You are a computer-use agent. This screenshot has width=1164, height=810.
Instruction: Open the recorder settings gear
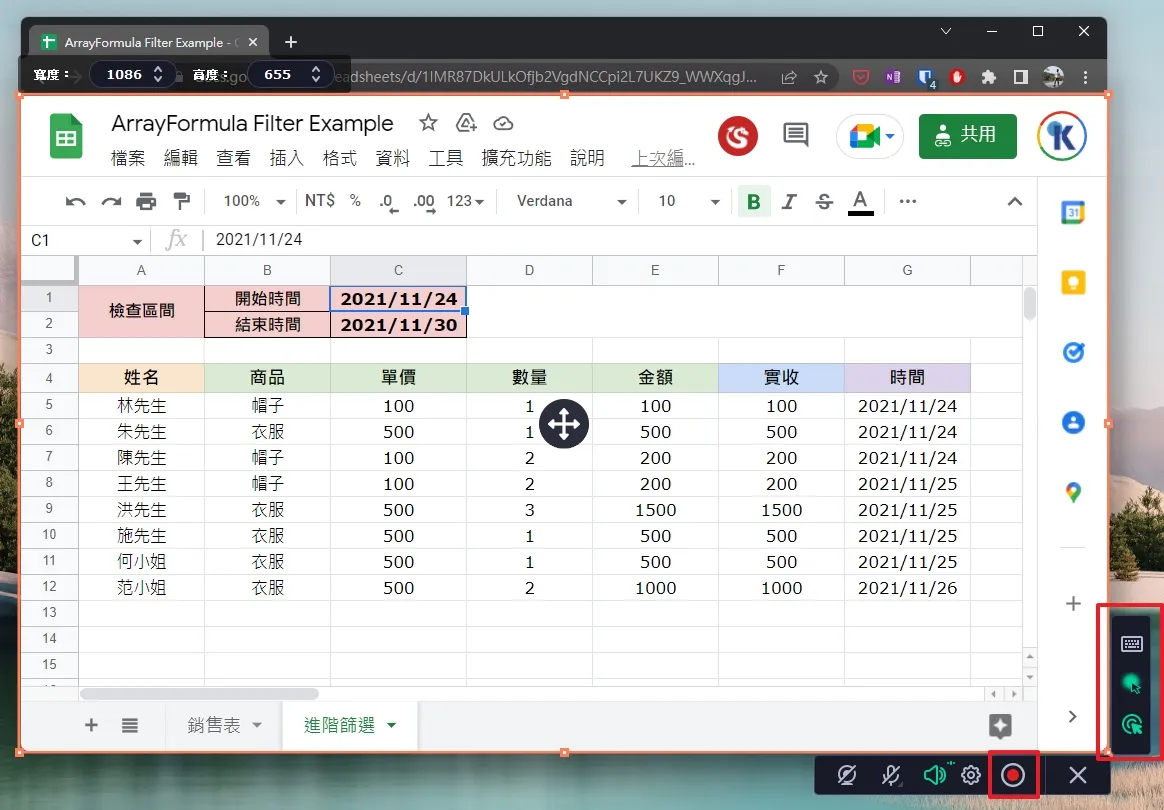[971, 775]
